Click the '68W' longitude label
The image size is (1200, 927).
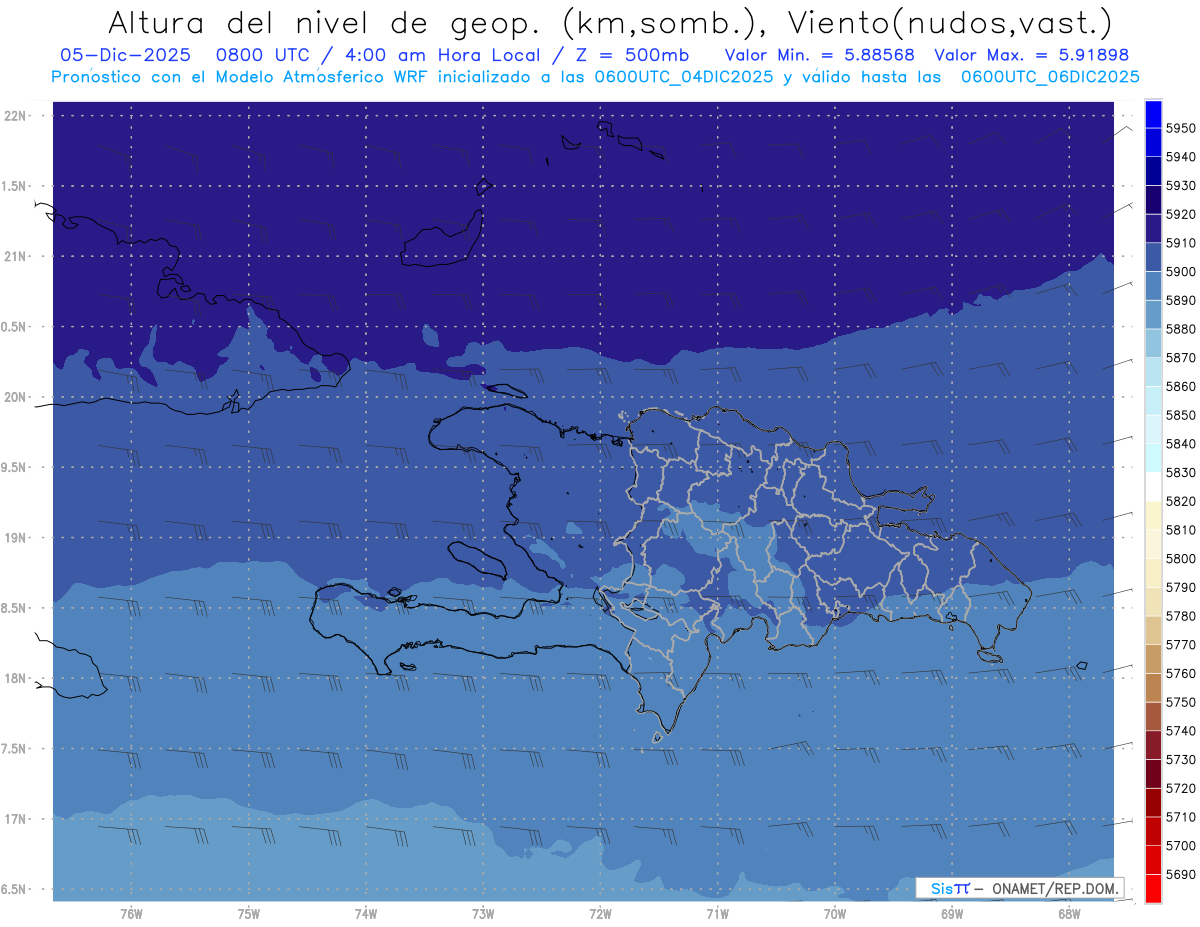[x=1069, y=914]
